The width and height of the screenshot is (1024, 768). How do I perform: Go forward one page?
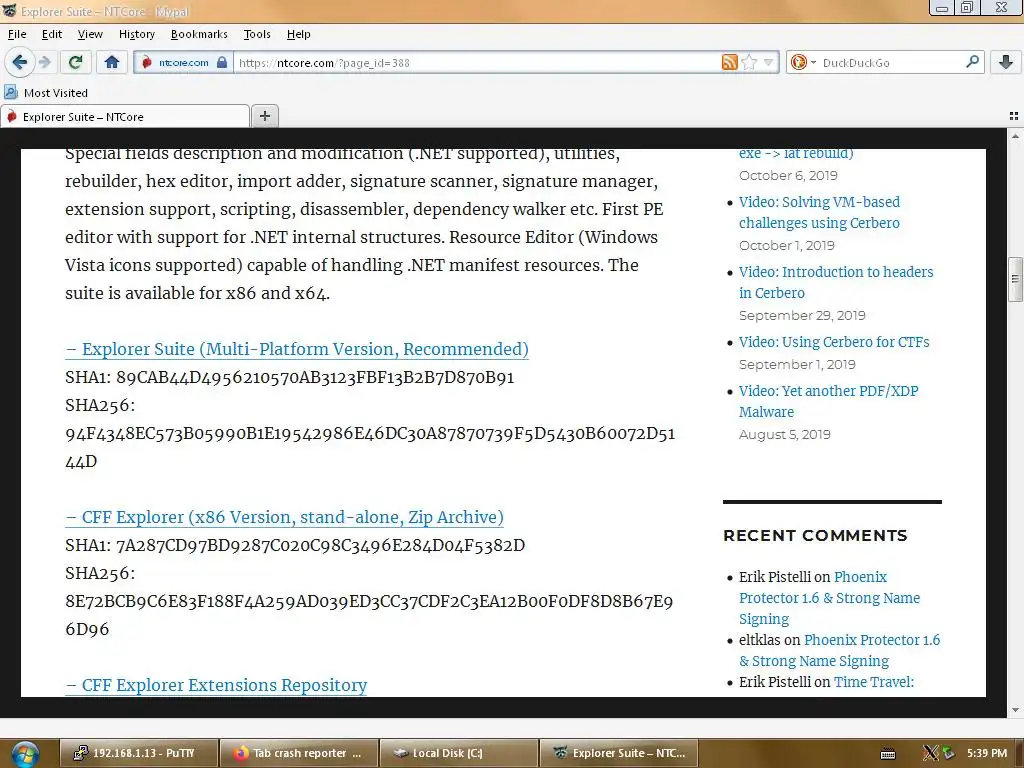(44, 62)
